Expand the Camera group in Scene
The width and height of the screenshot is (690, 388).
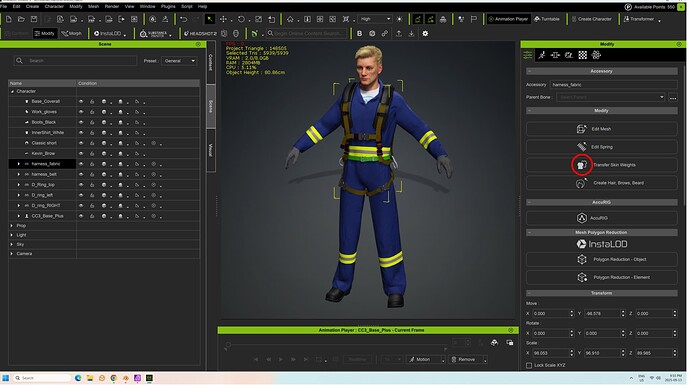[x=12, y=254]
